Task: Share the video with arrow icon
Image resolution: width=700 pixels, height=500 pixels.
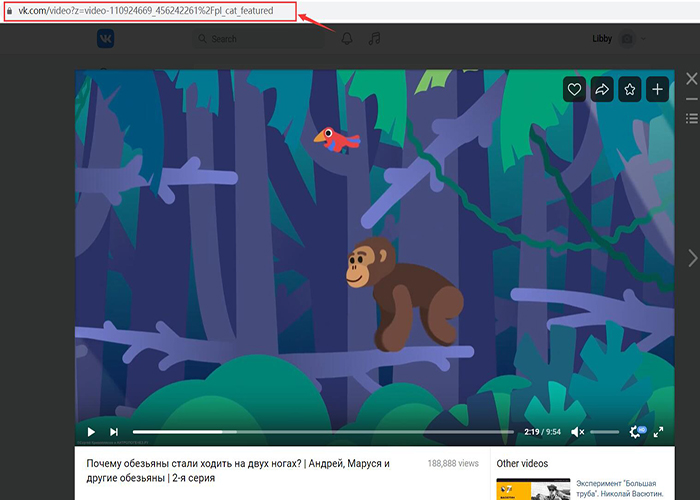Action: pos(602,89)
